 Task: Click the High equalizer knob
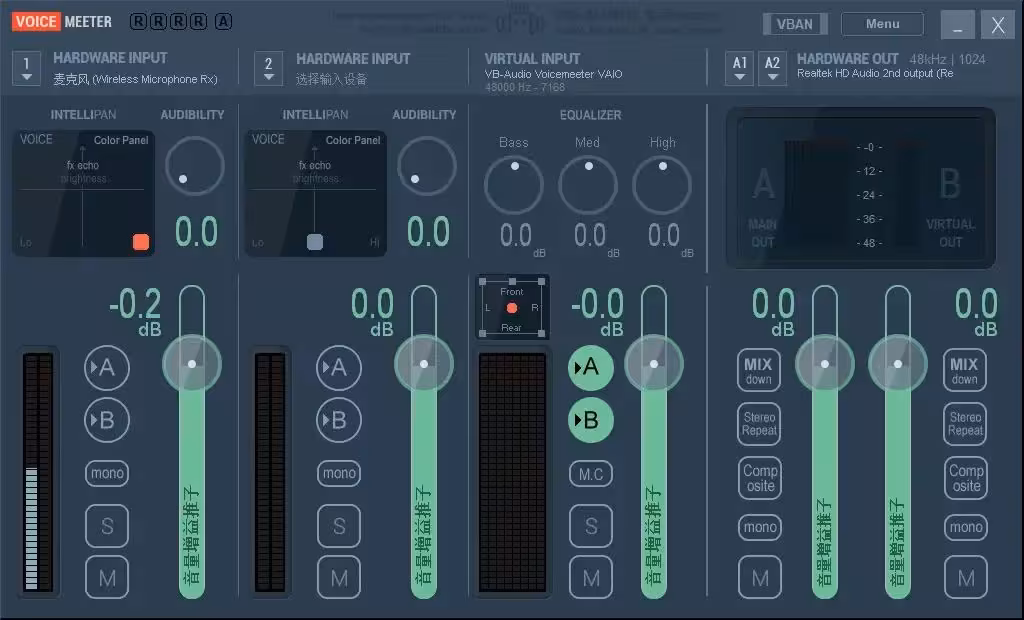pos(662,185)
